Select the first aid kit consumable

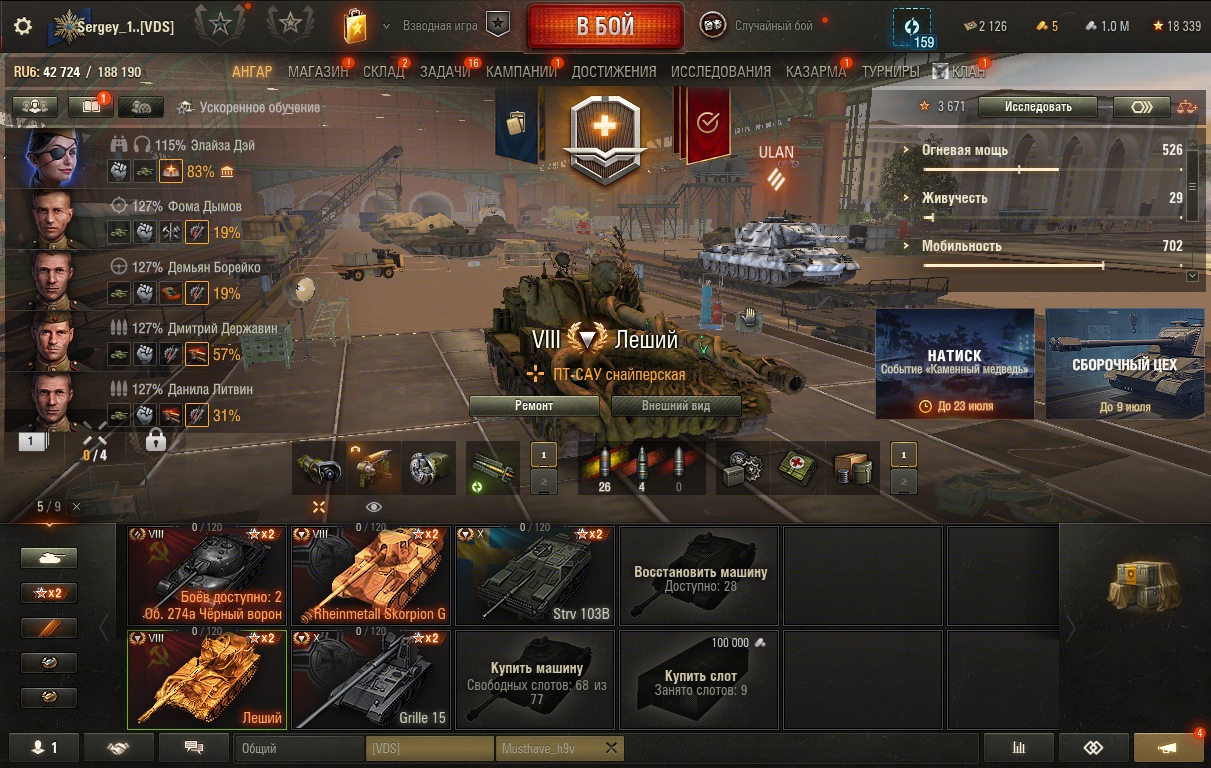pos(799,468)
